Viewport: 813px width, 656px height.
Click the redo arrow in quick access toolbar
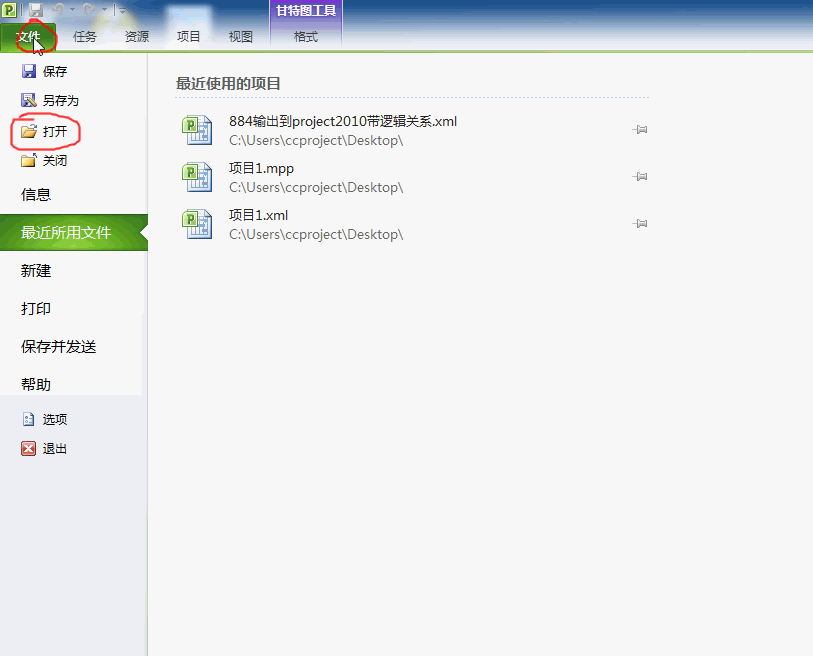pos(89,10)
